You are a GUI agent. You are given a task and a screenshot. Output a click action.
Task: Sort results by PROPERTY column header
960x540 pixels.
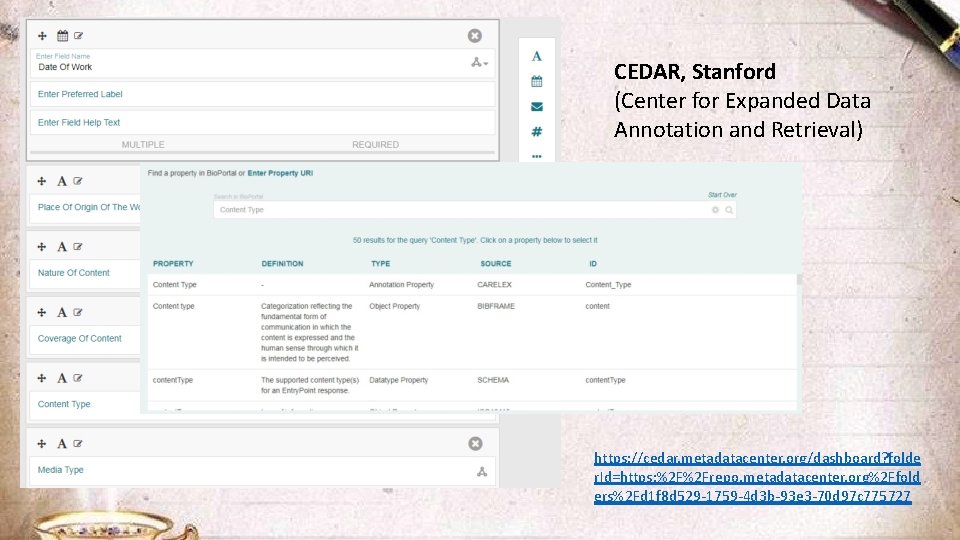point(173,264)
